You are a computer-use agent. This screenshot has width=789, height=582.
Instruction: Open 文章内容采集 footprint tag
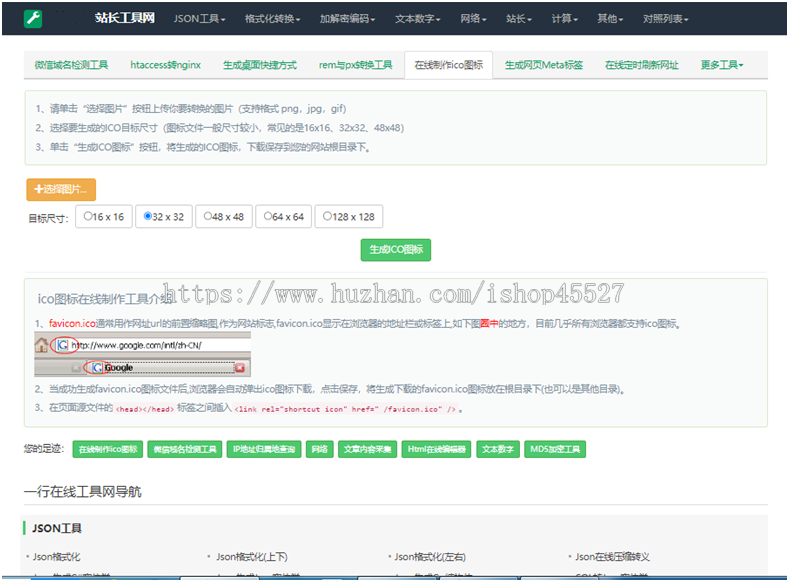[367, 449]
